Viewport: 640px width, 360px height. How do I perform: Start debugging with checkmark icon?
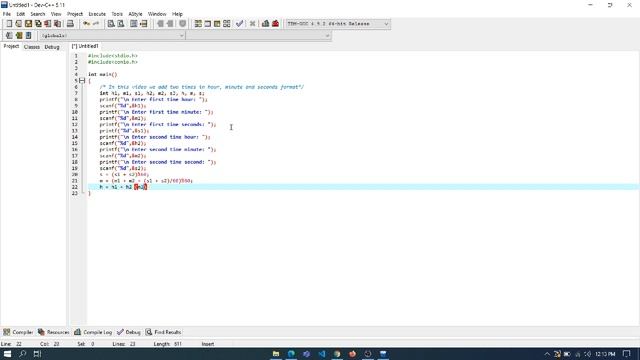[240, 24]
